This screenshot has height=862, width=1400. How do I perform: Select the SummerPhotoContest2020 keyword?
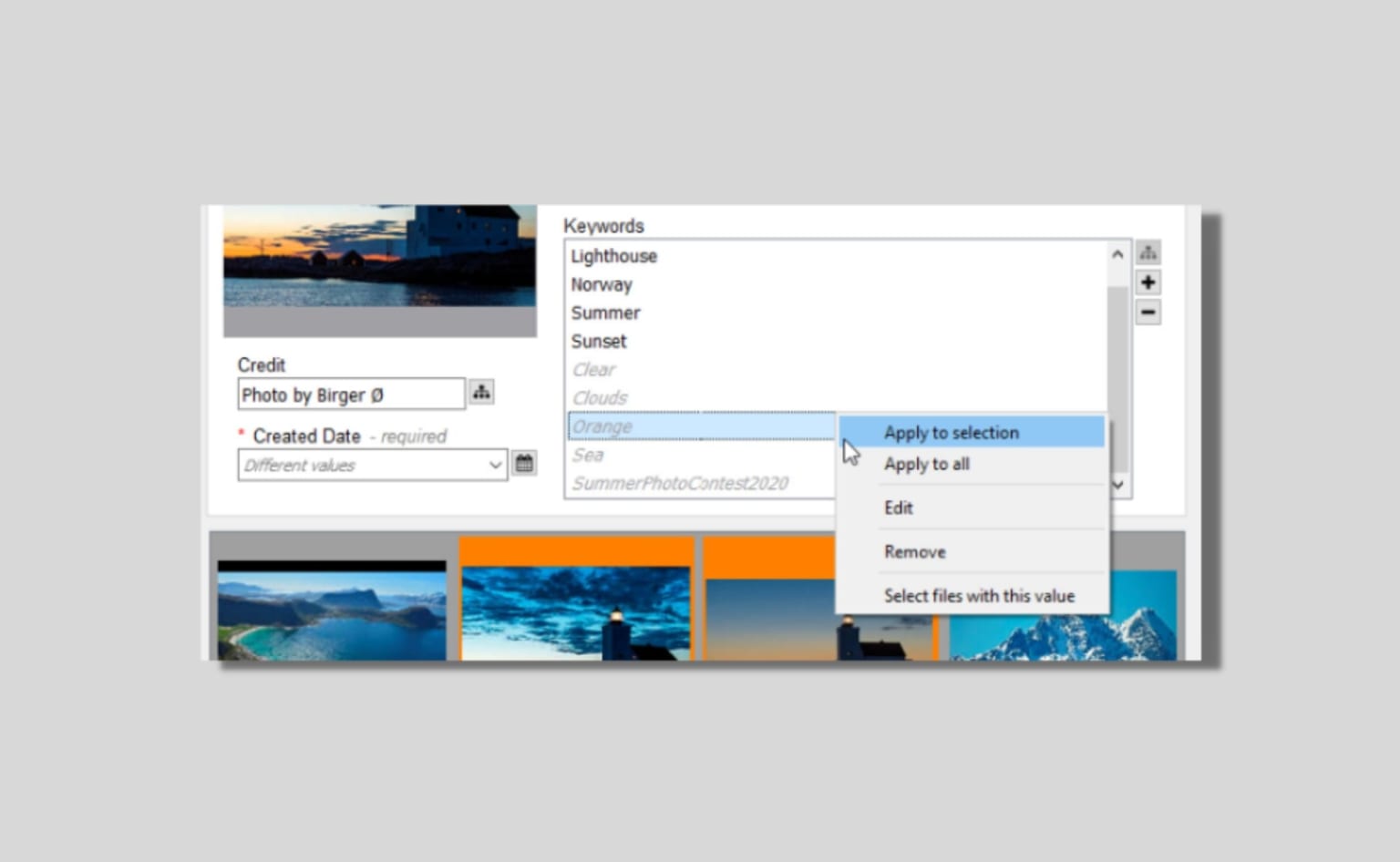(680, 483)
